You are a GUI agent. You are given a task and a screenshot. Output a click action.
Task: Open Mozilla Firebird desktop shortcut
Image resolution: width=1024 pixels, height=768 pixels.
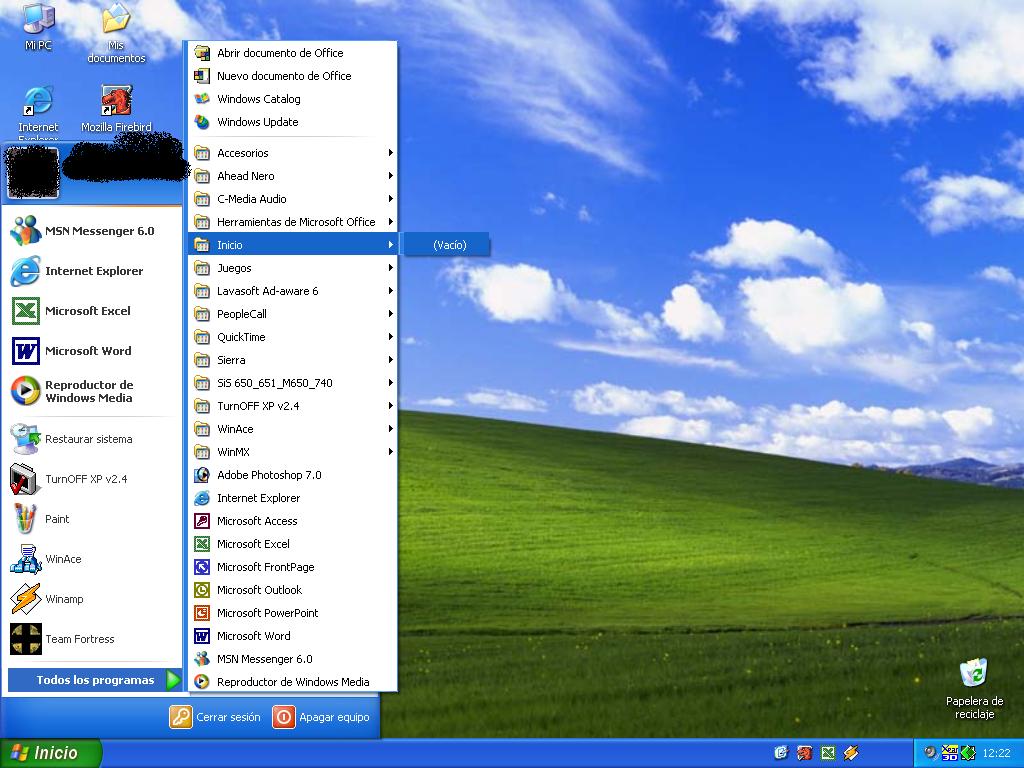[x=116, y=103]
